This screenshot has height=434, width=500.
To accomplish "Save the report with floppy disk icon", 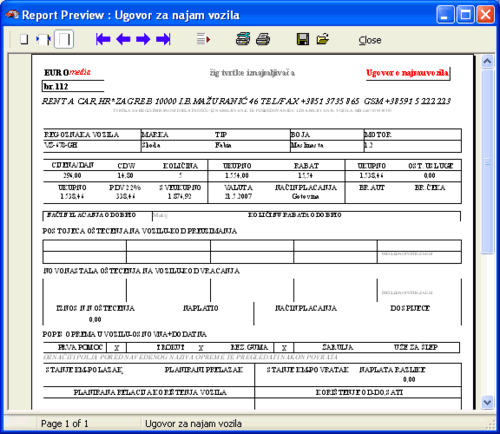I will pos(303,39).
